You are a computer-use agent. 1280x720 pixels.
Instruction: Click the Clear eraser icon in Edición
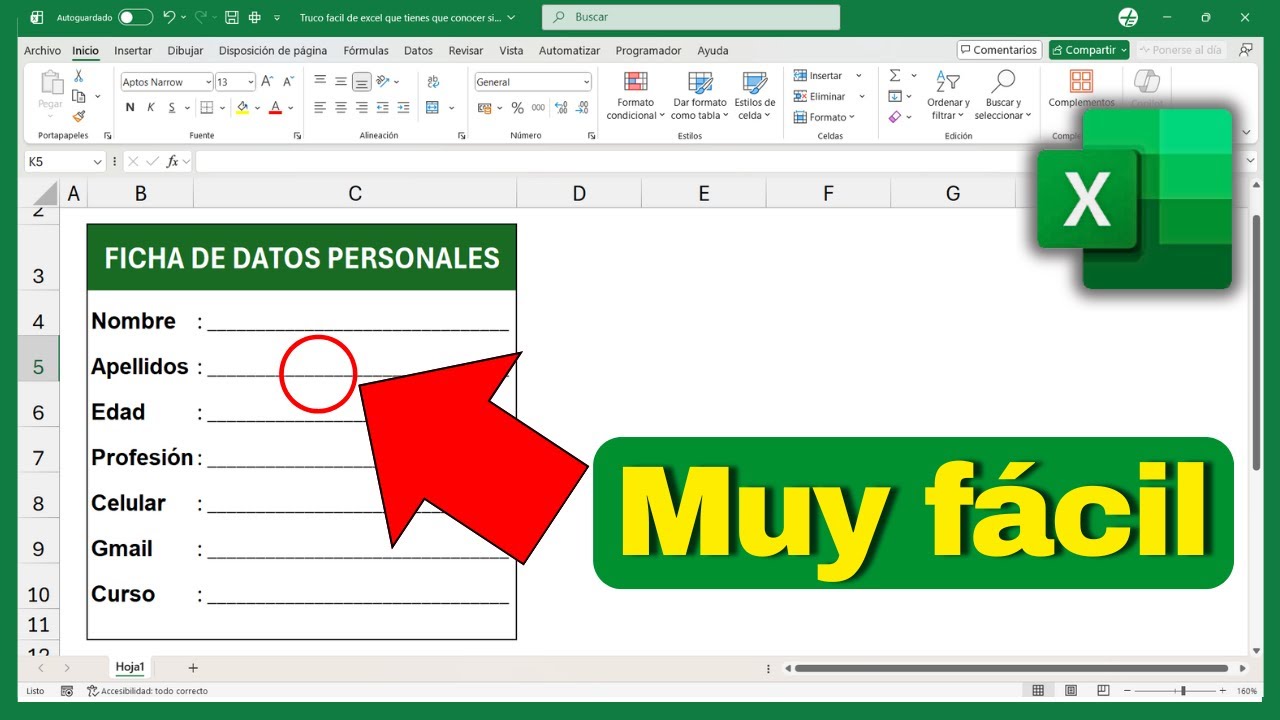coord(895,117)
